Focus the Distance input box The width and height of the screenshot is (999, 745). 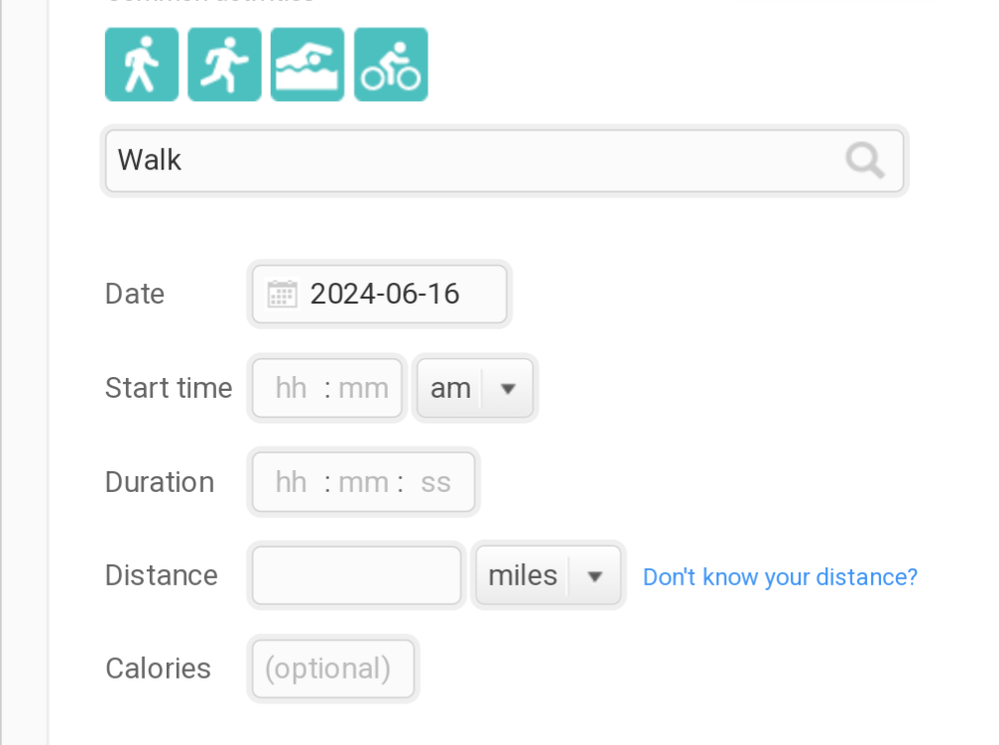(356, 576)
